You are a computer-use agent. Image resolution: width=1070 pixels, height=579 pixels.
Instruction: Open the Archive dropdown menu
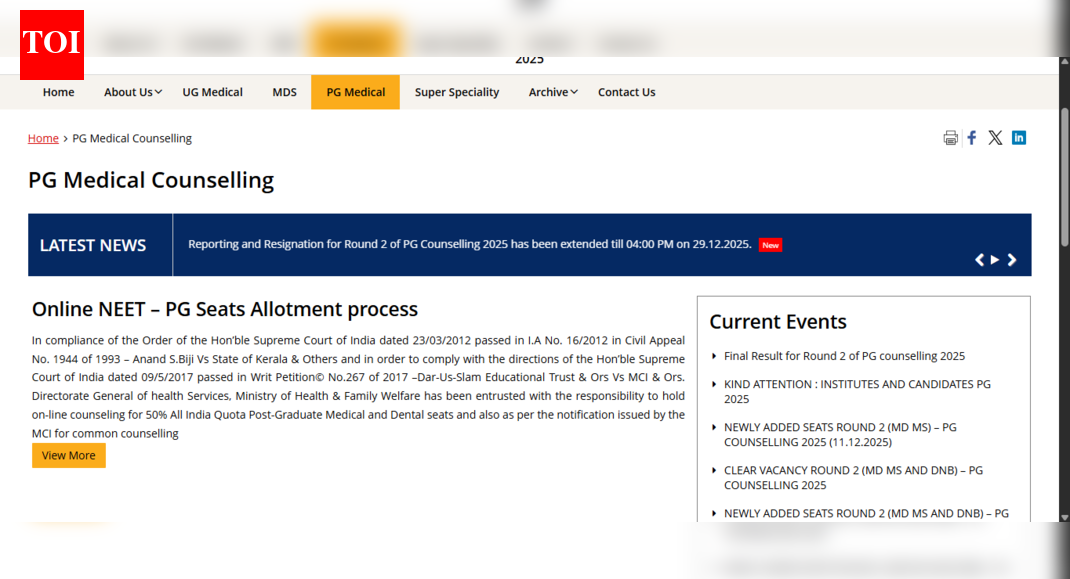tap(552, 91)
